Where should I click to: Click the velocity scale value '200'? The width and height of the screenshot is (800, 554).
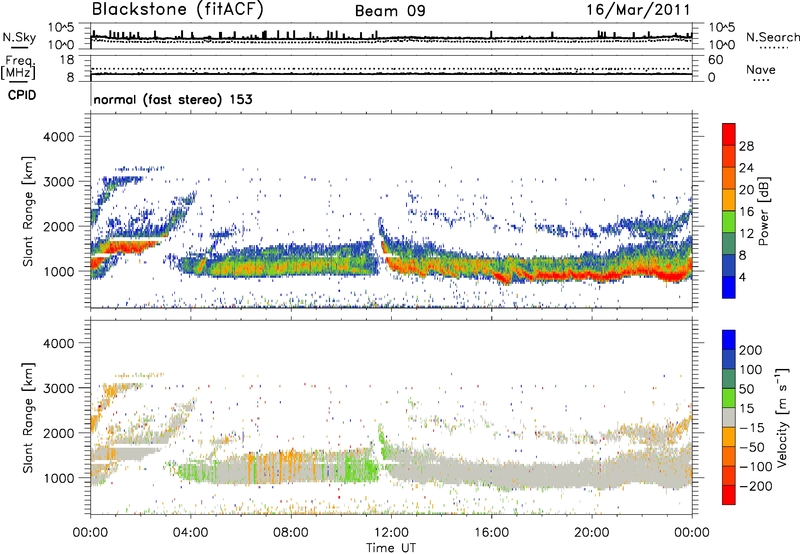pos(751,350)
